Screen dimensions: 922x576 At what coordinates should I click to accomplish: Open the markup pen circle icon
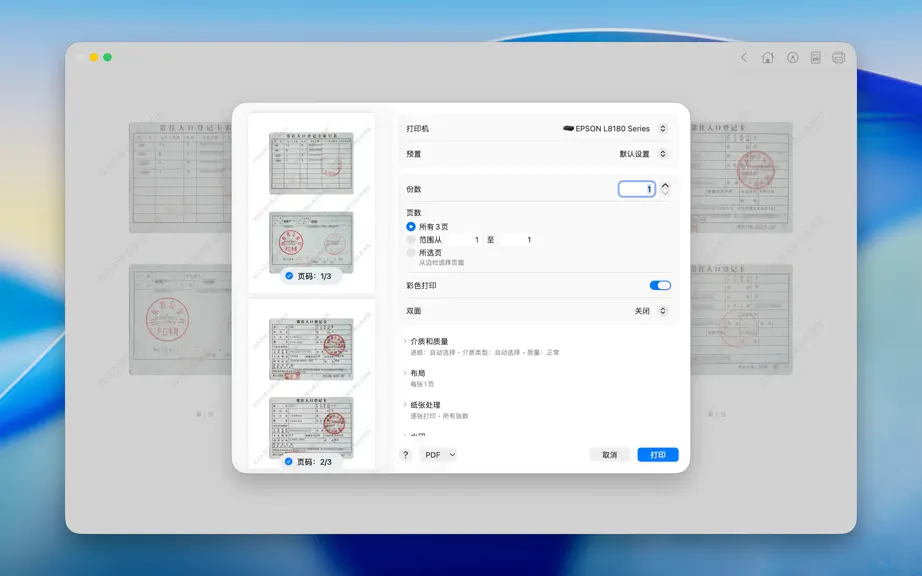pyautogui.click(x=793, y=58)
